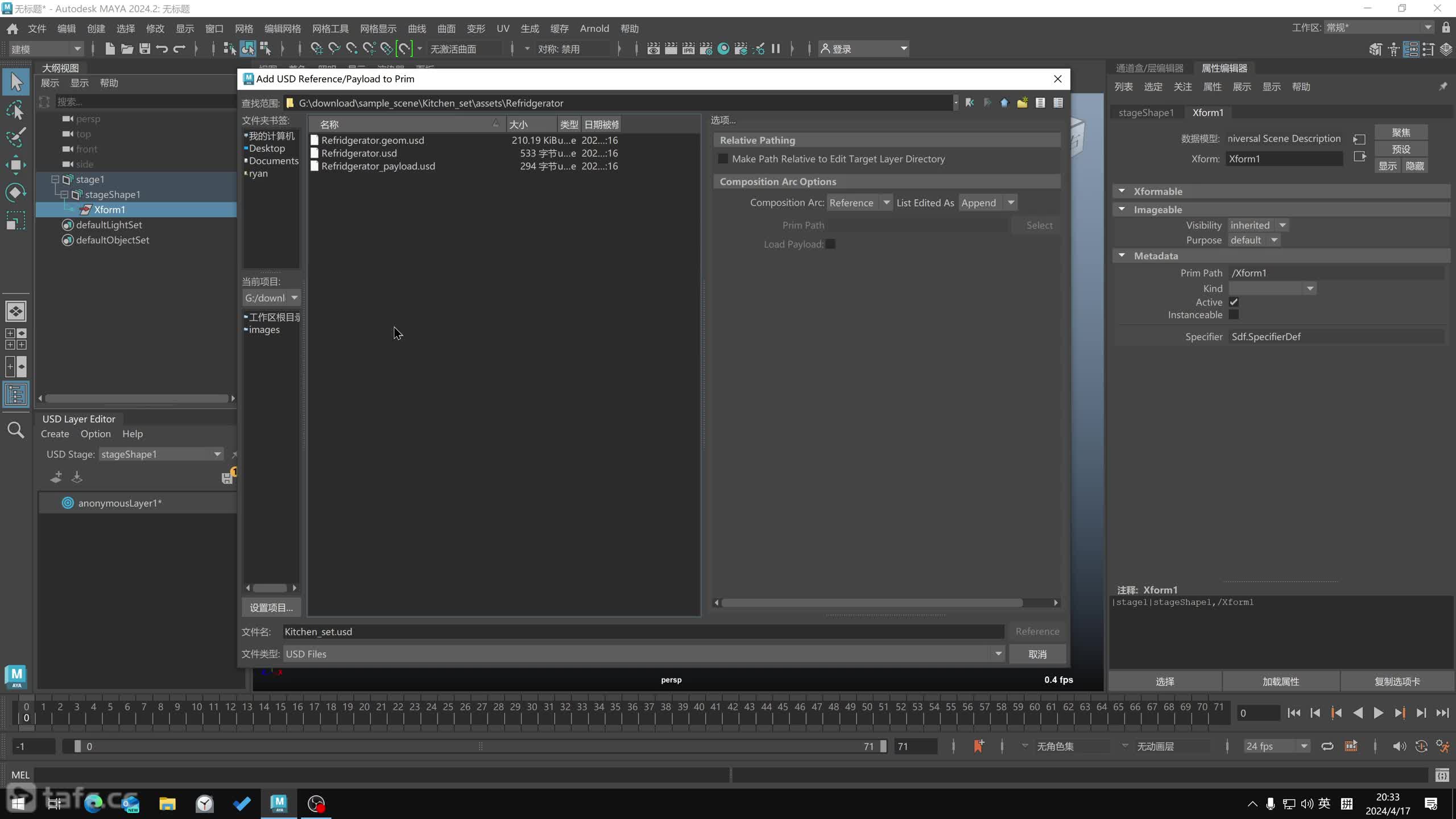Open the 网格工具 menu
Image resolution: width=1456 pixels, height=819 pixels.
pyautogui.click(x=330, y=28)
